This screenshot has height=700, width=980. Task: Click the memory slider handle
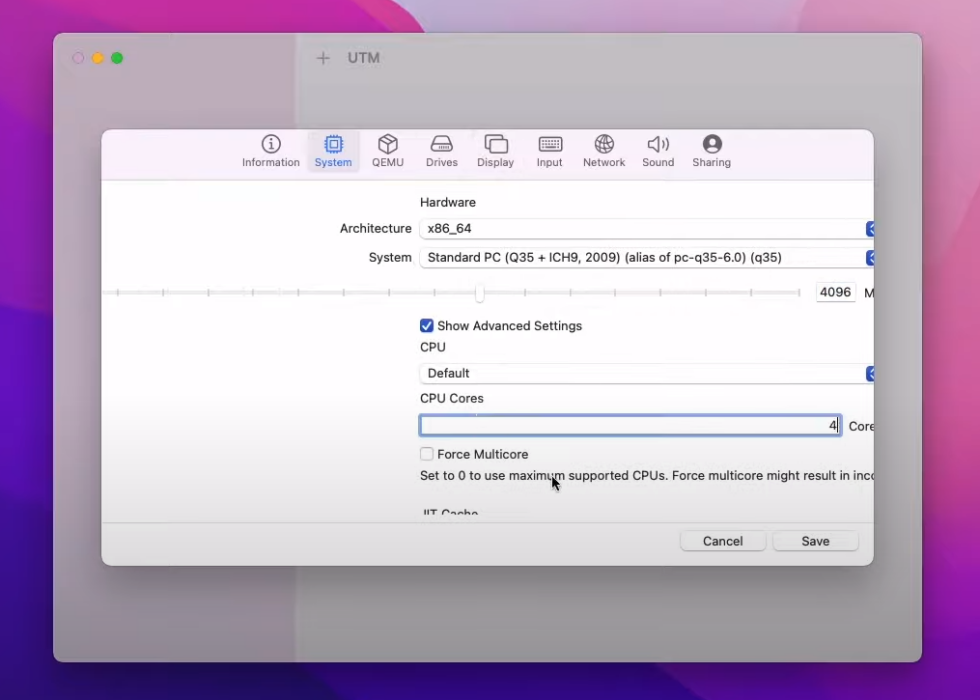(480, 293)
